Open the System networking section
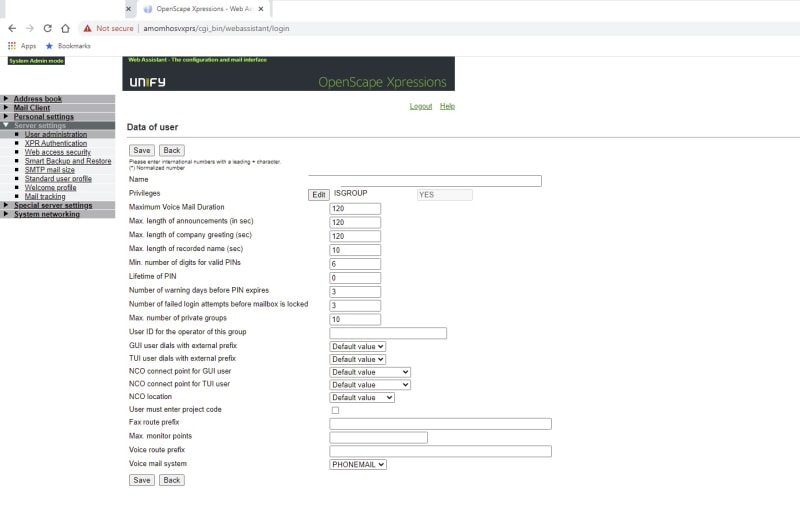 (x=46, y=214)
